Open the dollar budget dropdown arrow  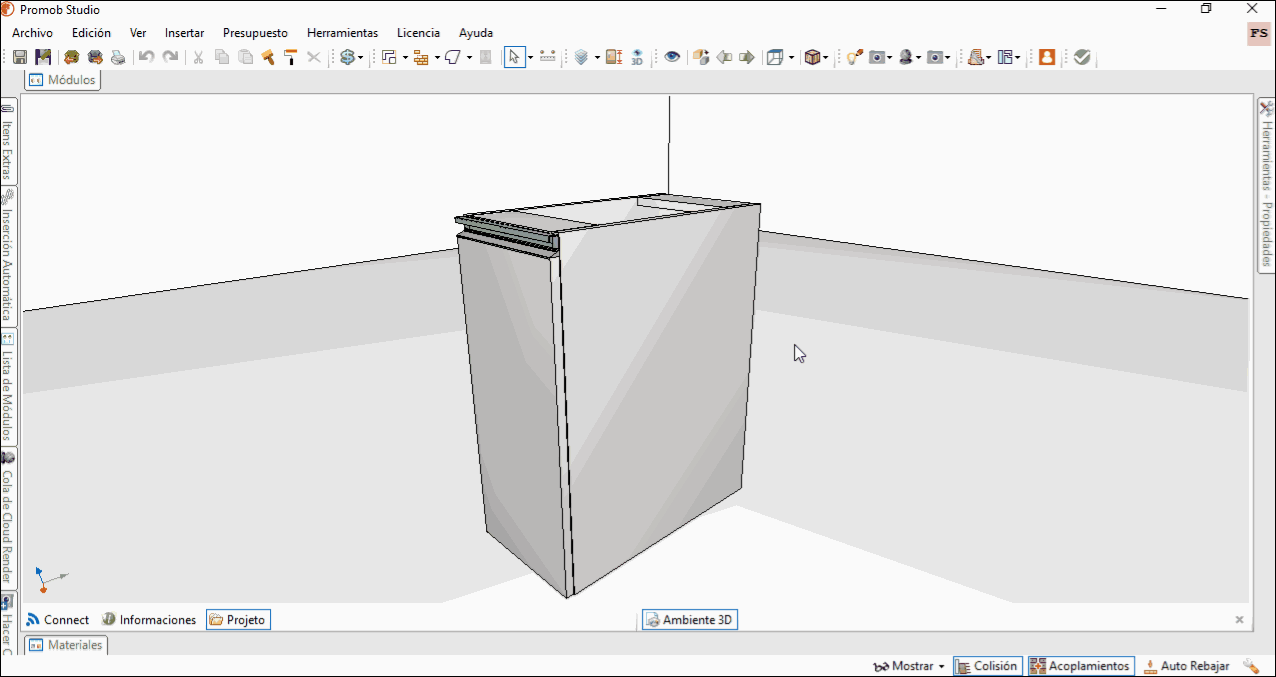pyautogui.click(x=360, y=58)
